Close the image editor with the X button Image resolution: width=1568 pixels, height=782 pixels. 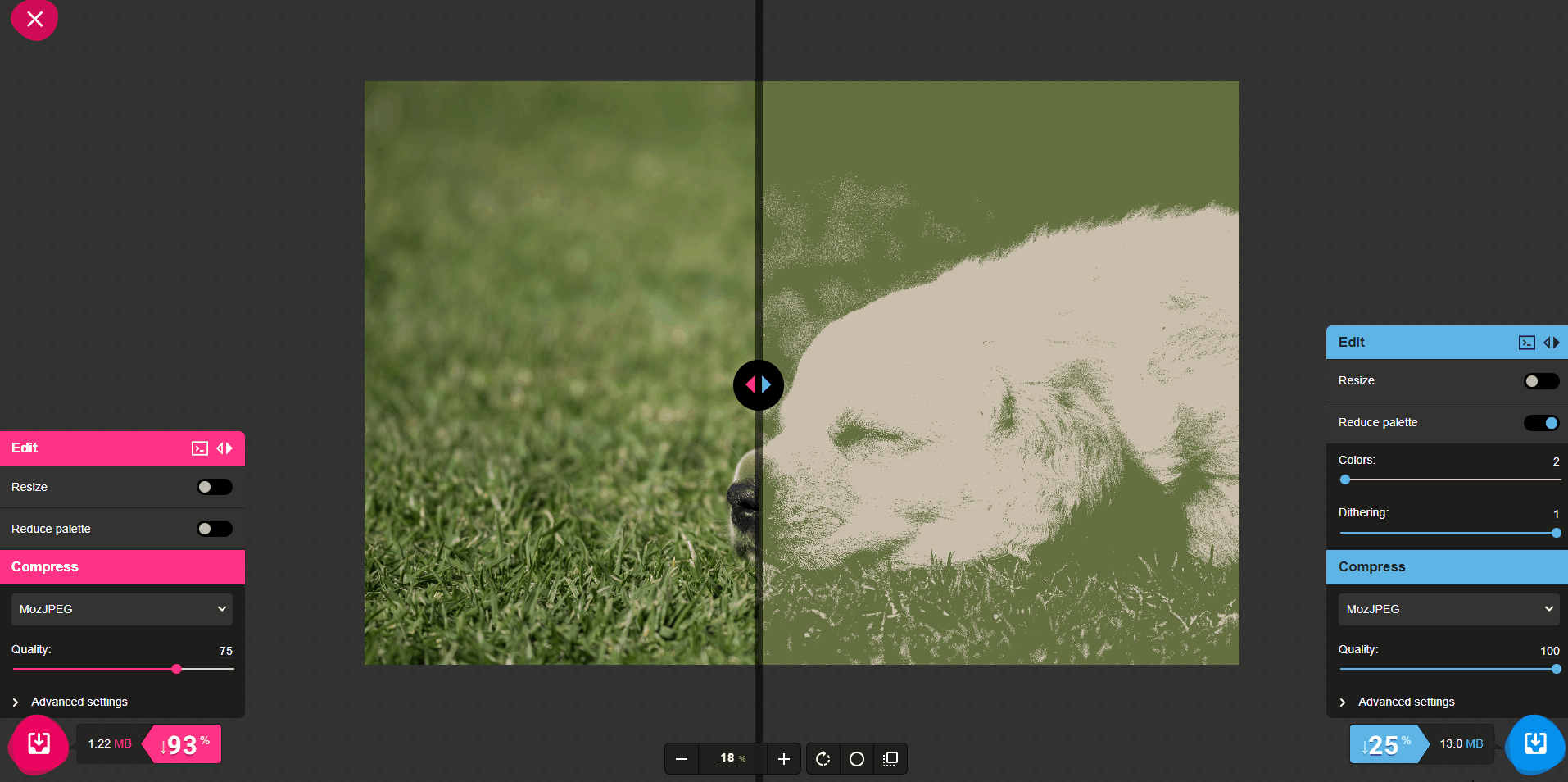click(x=34, y=19)
